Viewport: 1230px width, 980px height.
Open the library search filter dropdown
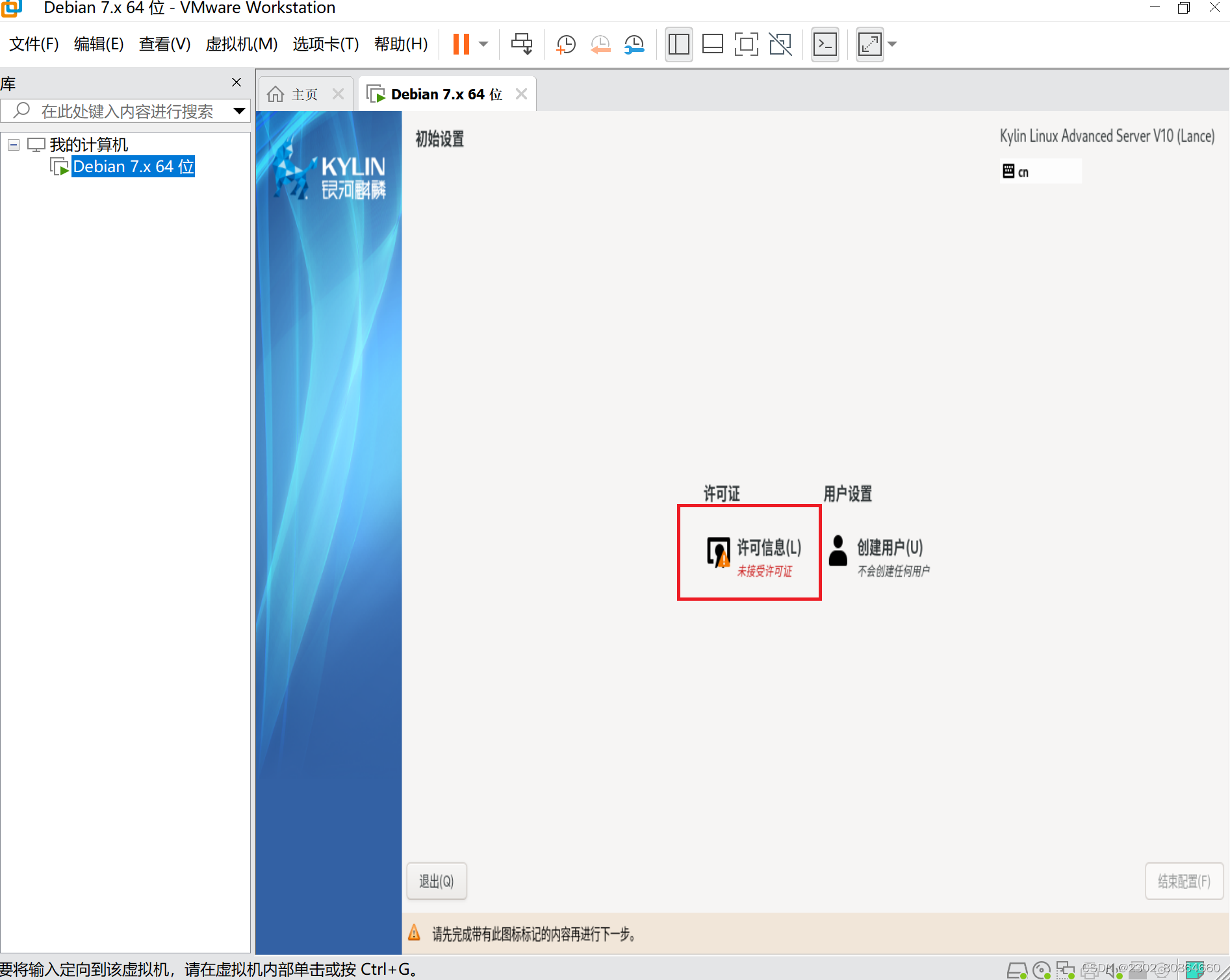[239, 111]
